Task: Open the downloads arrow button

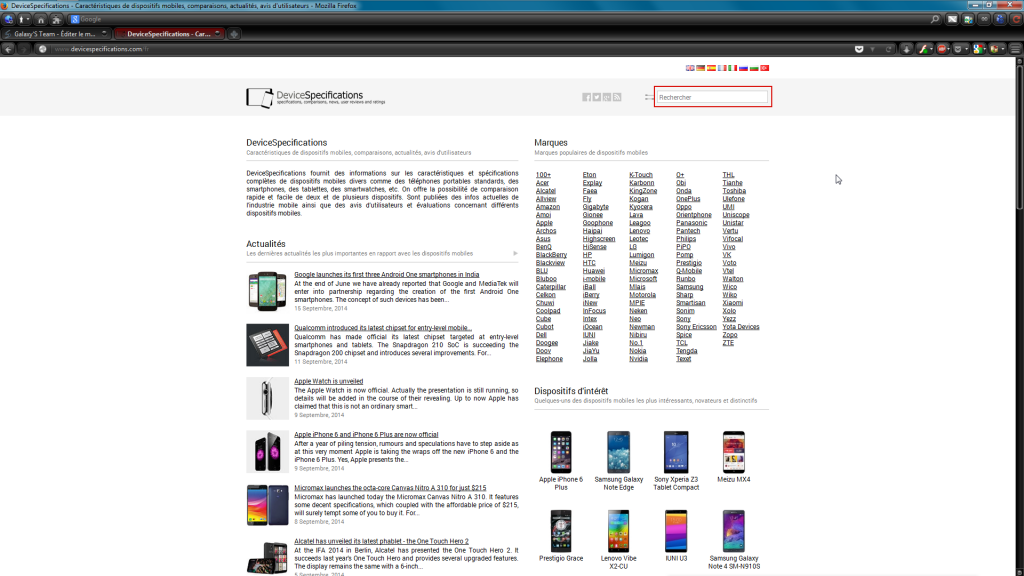Action: point(906,49)
